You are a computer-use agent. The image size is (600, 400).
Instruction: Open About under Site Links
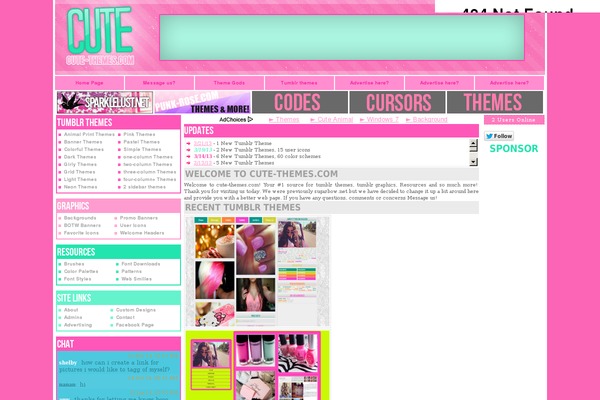pos(71,310)
